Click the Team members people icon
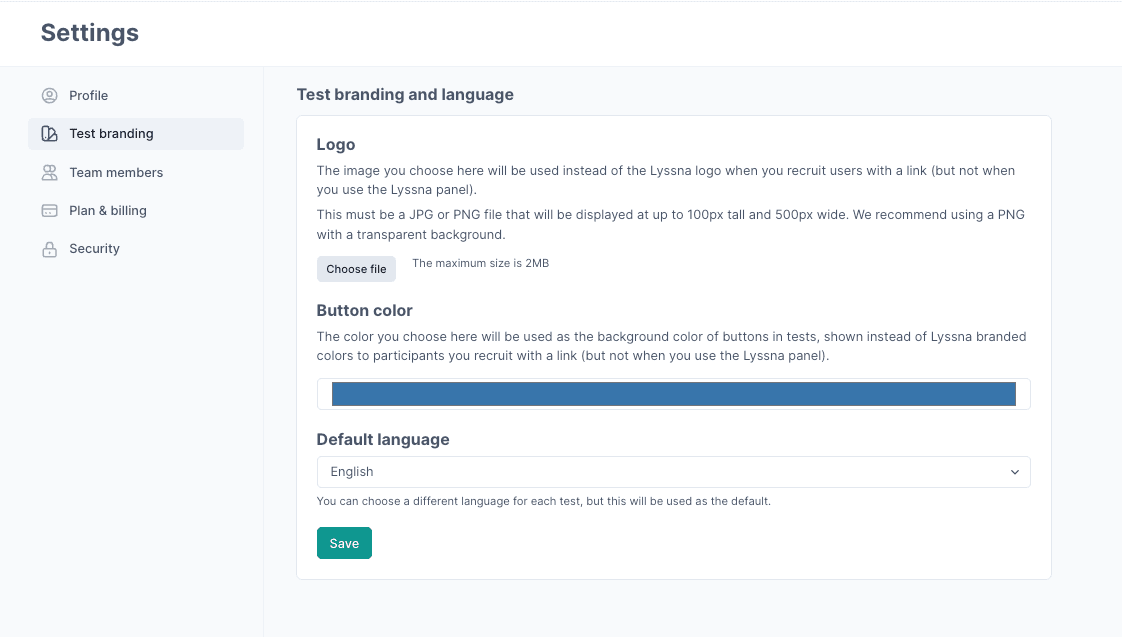Viewport: 1122px width, 637px height. [49, 173]
